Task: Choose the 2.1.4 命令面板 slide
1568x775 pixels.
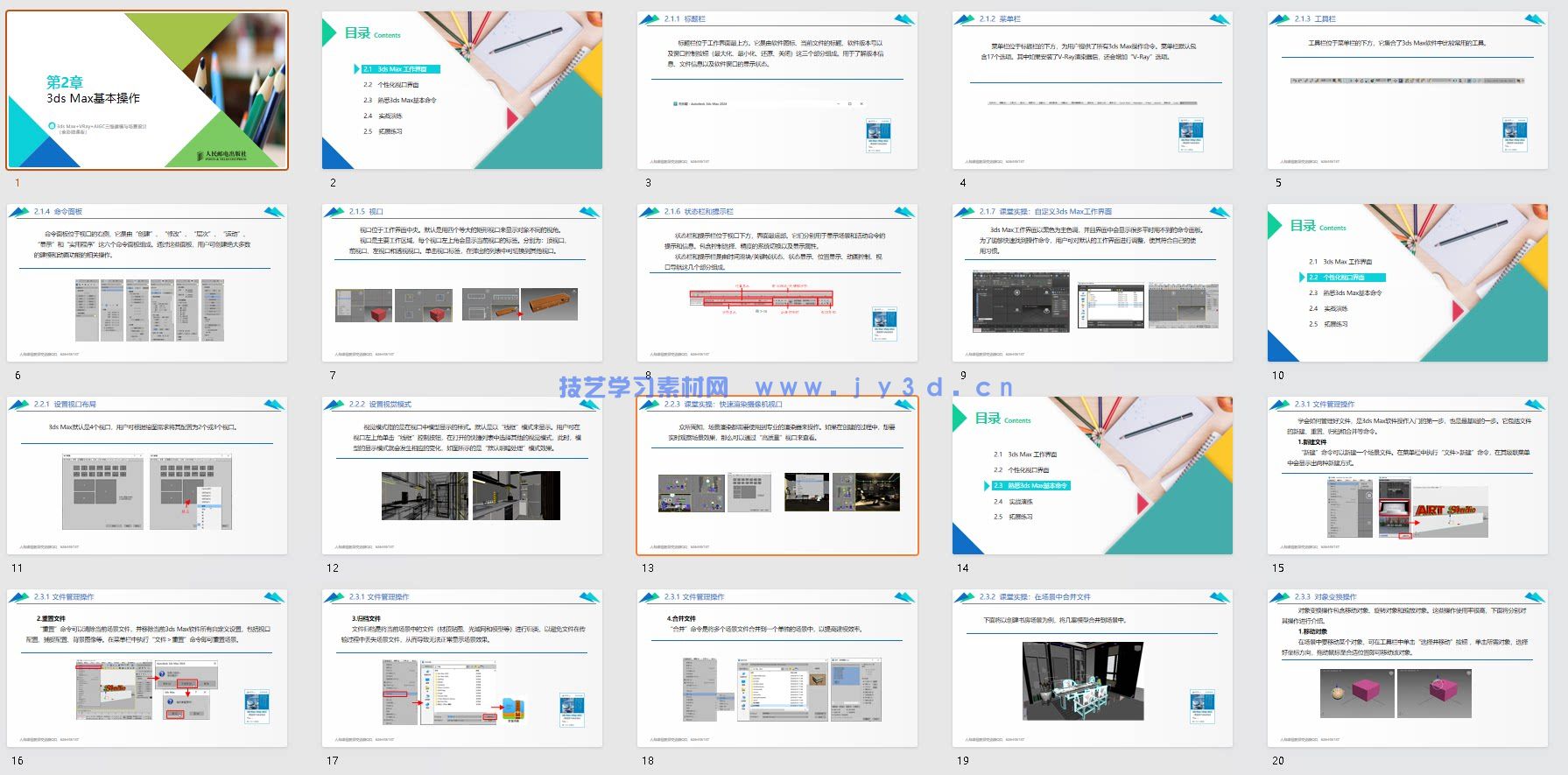Action: (147, 283)
